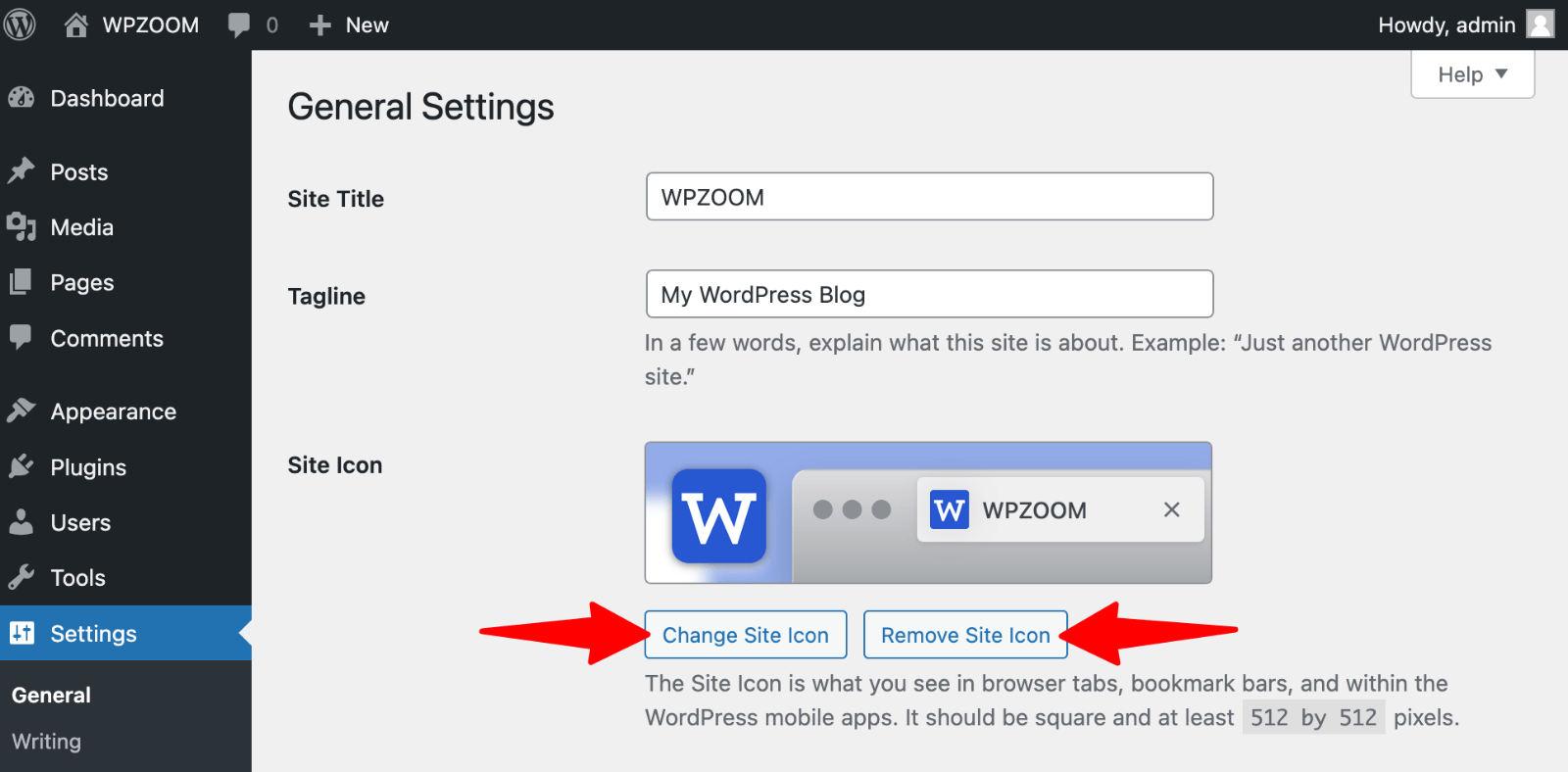The height and width of the screenshot is (772, 1568).
Task: Click the Remove Site Icon button
Action: (965, 635)
